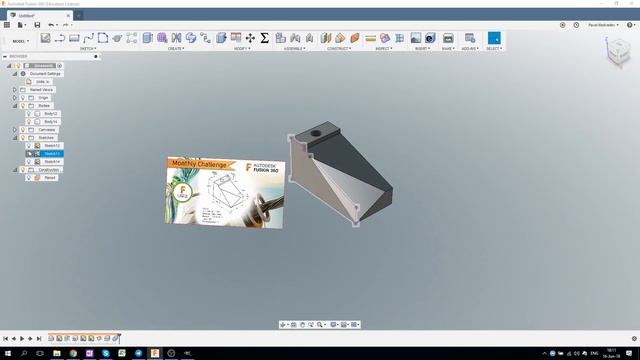640x360 pixels.
Task: Toggle visibility bulb of Bodies folder
Action: click(x=23, y=106)
